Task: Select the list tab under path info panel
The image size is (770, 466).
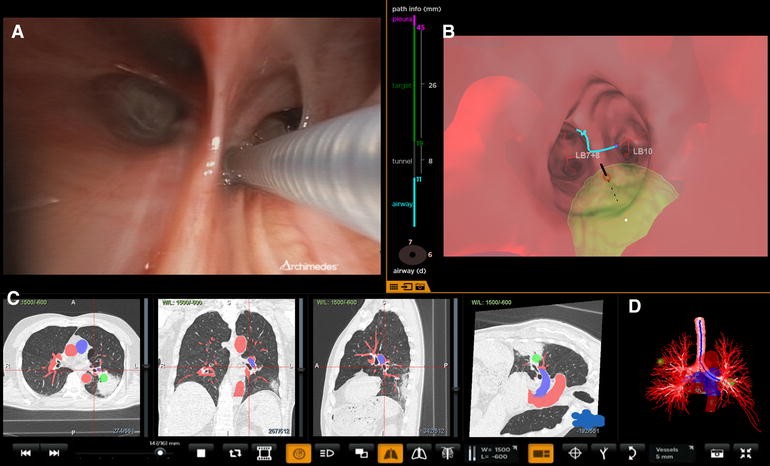Action: [392, 286]
